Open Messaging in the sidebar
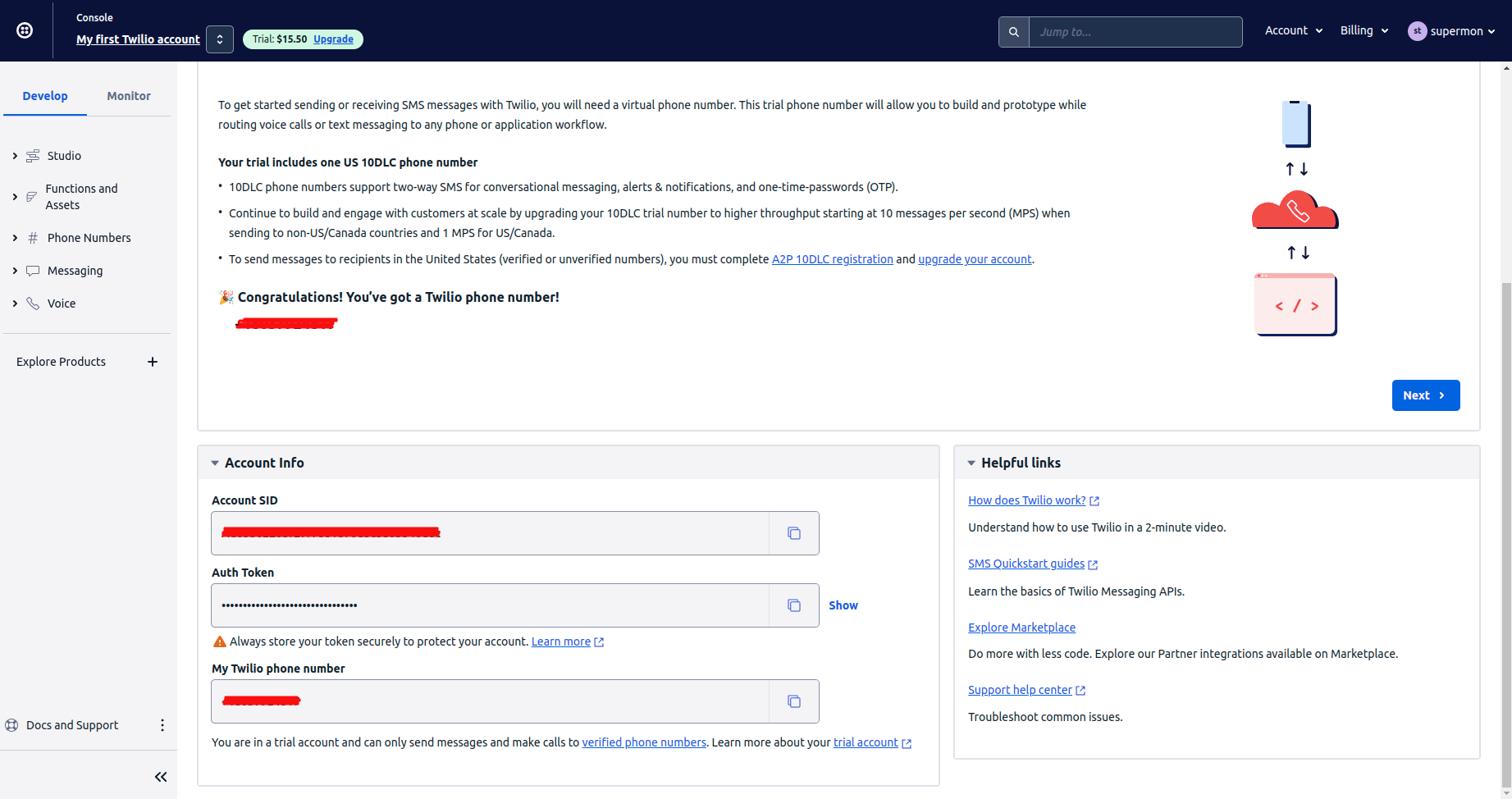The width and height of the screenshot is (1512, 799). 75,271
